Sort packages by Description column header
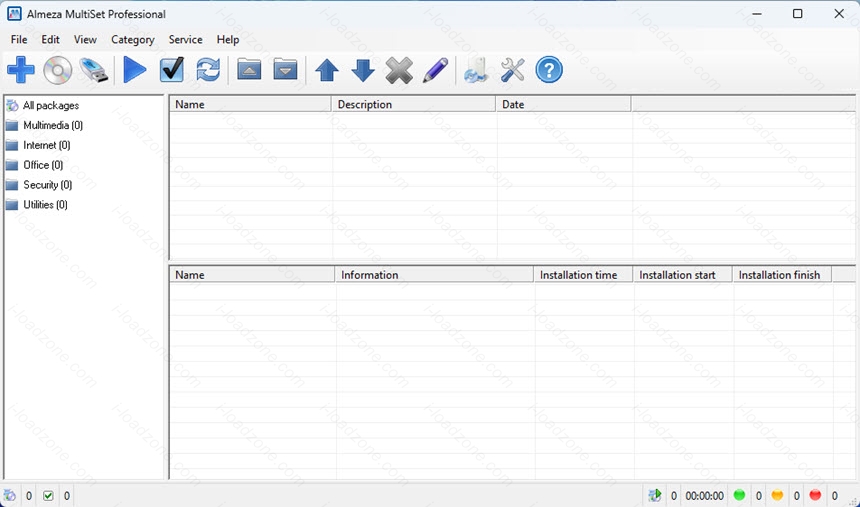This screenshot has width=860, height=507. (x=414, y=104)
